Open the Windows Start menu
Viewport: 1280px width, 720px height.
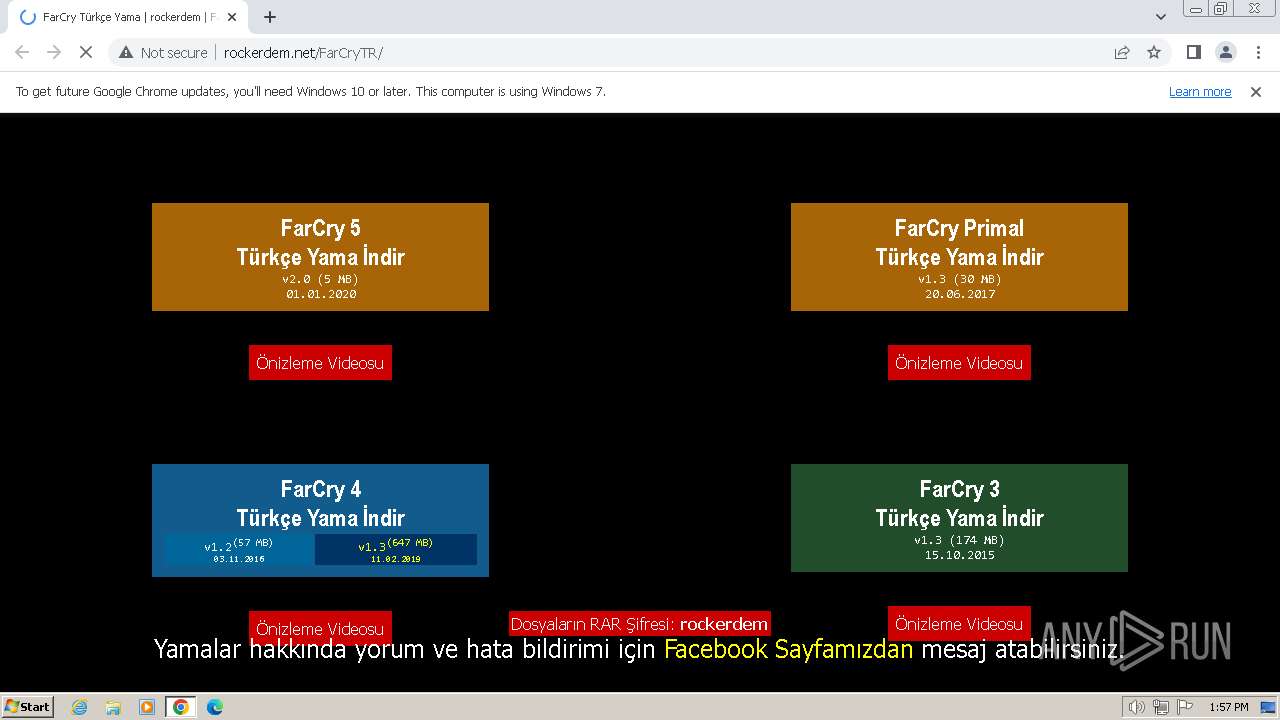28,706
